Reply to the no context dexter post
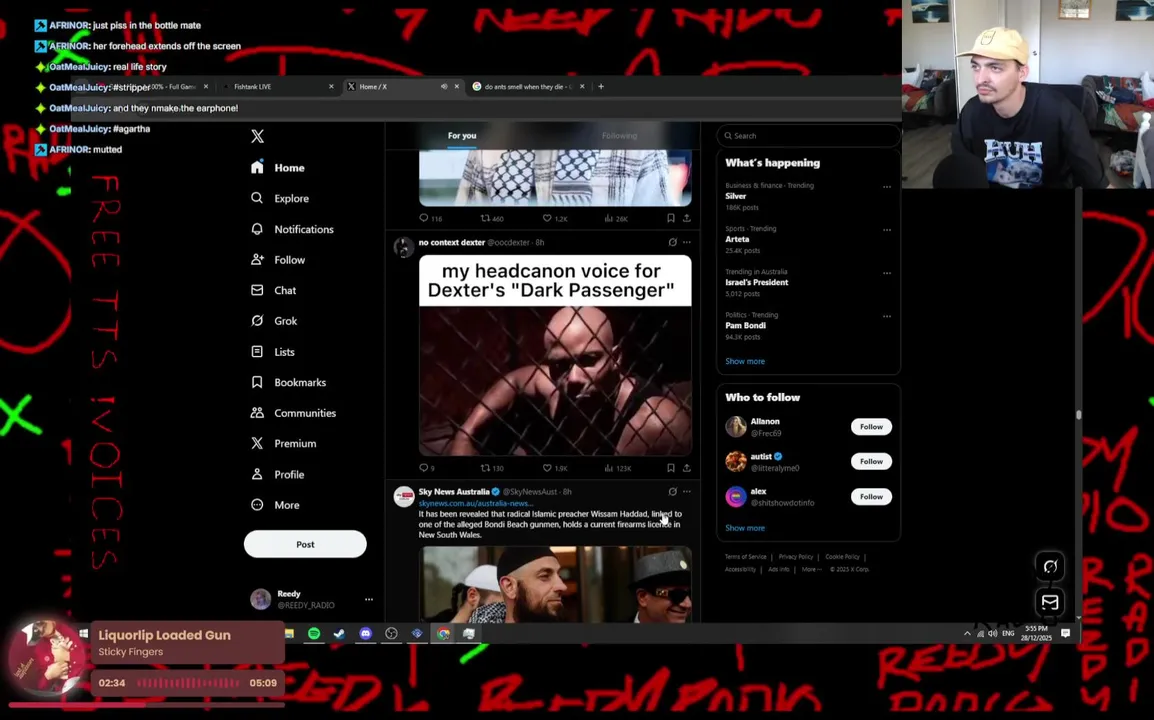The width and height of the screenshot is (1154, 720). click(427, 468)
